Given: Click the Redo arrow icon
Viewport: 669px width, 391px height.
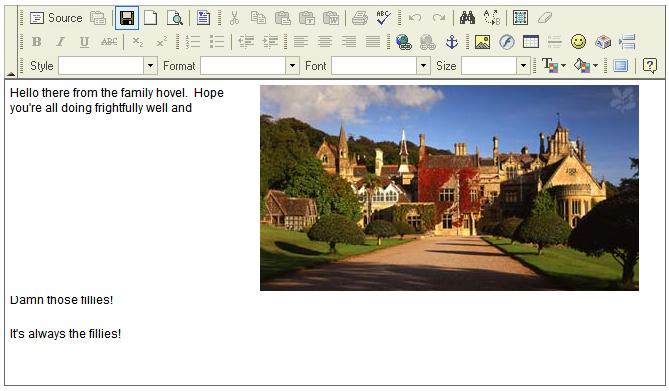Looking at the screenshot, I should coord(439,18).
